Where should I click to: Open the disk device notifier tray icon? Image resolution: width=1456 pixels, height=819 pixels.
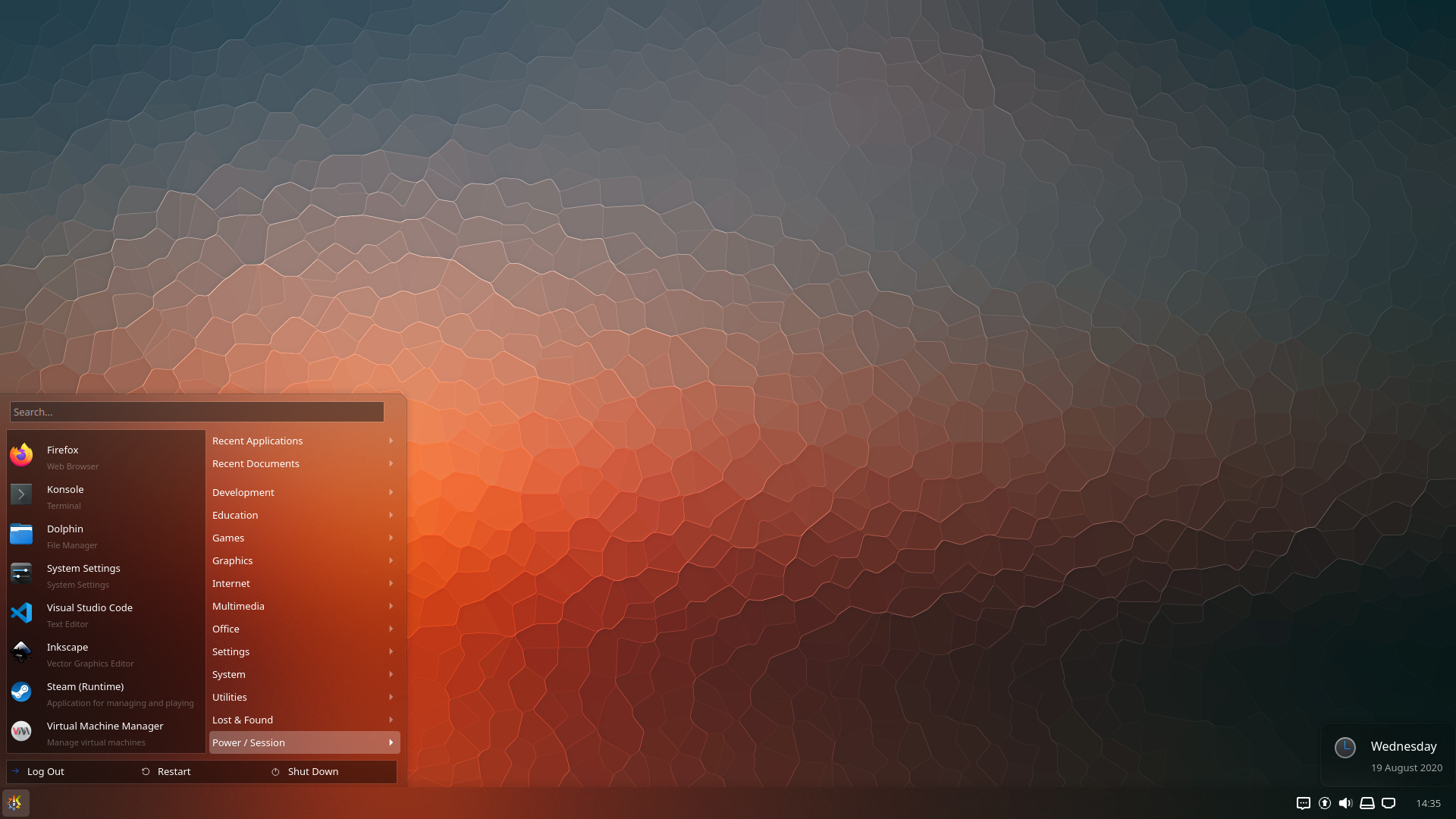(1367, 803)
